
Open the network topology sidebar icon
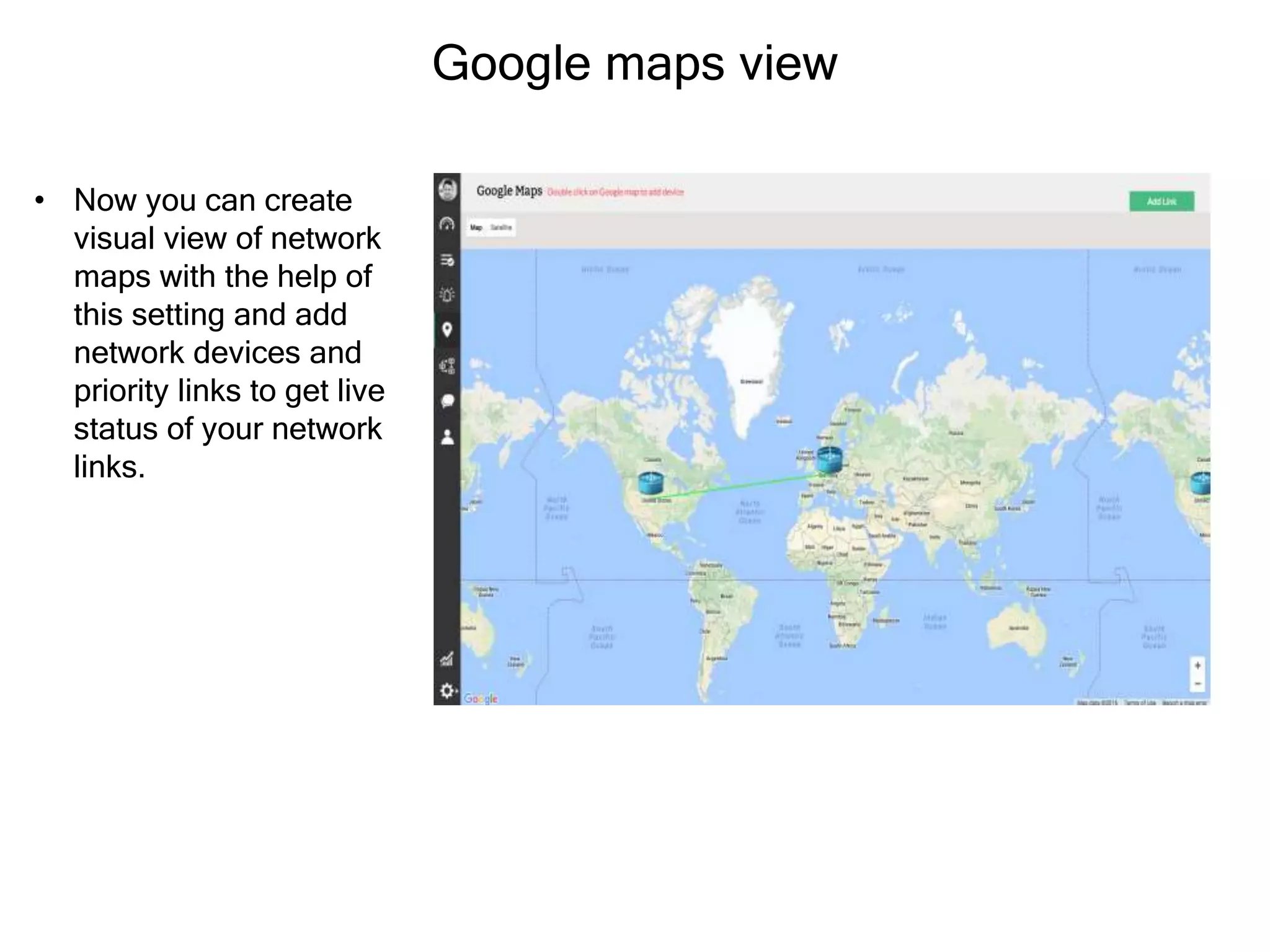[447, 366]
